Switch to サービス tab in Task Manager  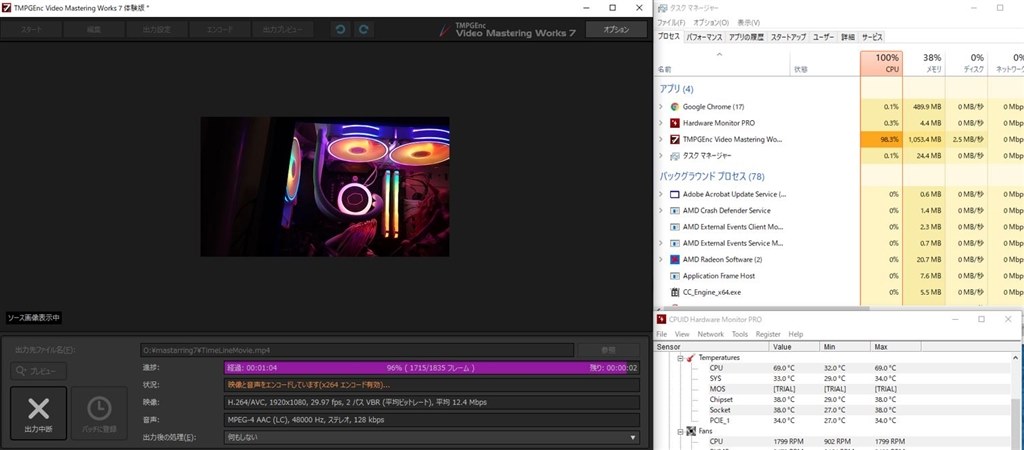pyautogui.click(x=872, y=37)
